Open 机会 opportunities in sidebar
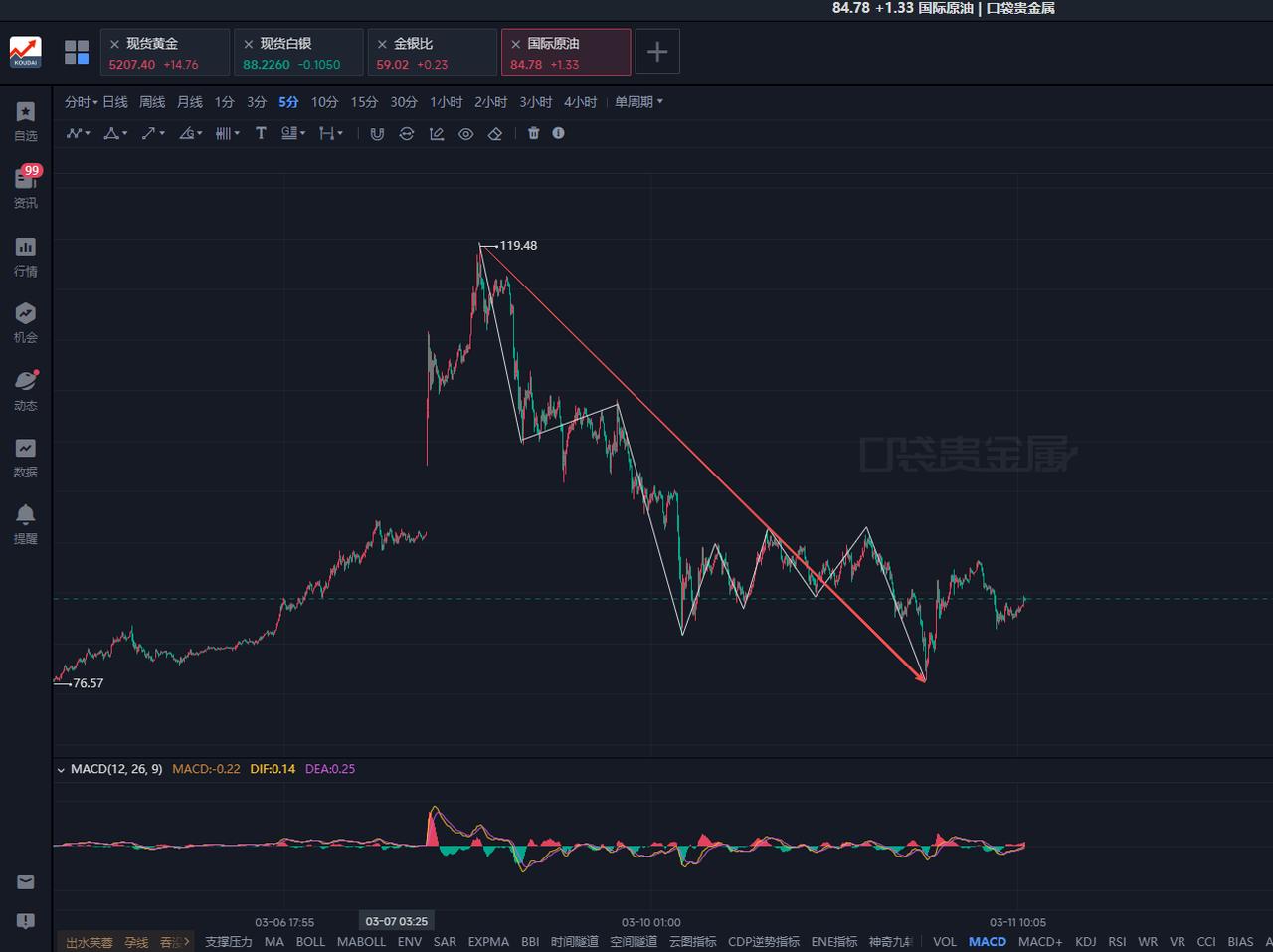The image size is (1273, 952). pyautogui.click(x=26, y=323)
